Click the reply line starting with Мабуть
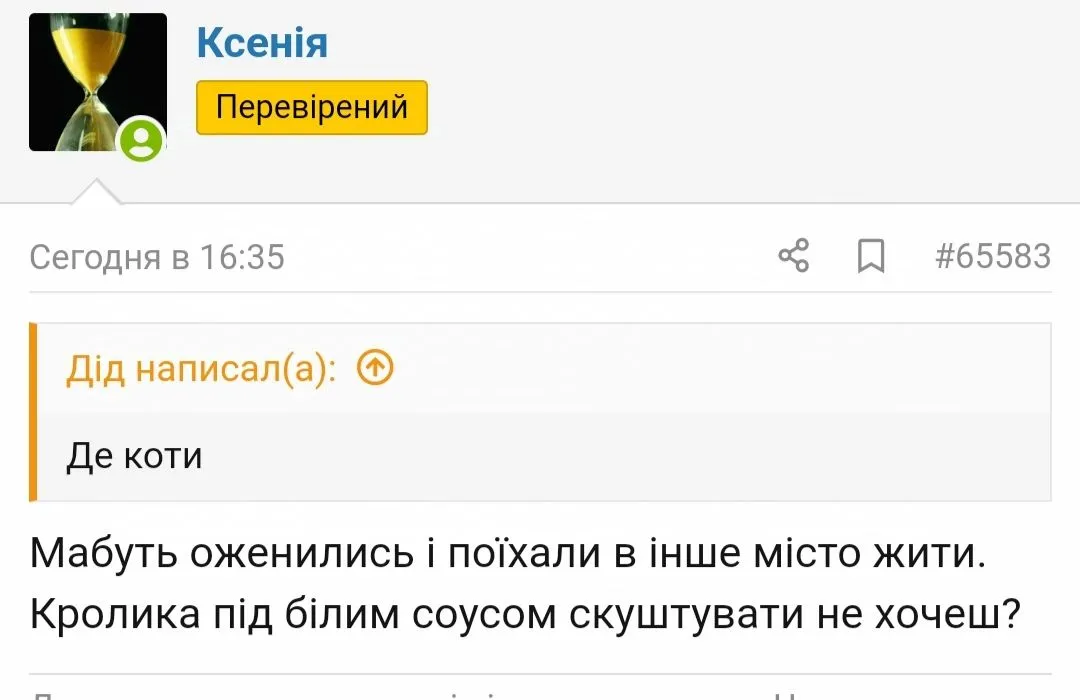Screen dimensions: 1080x700 click(508, 553)
